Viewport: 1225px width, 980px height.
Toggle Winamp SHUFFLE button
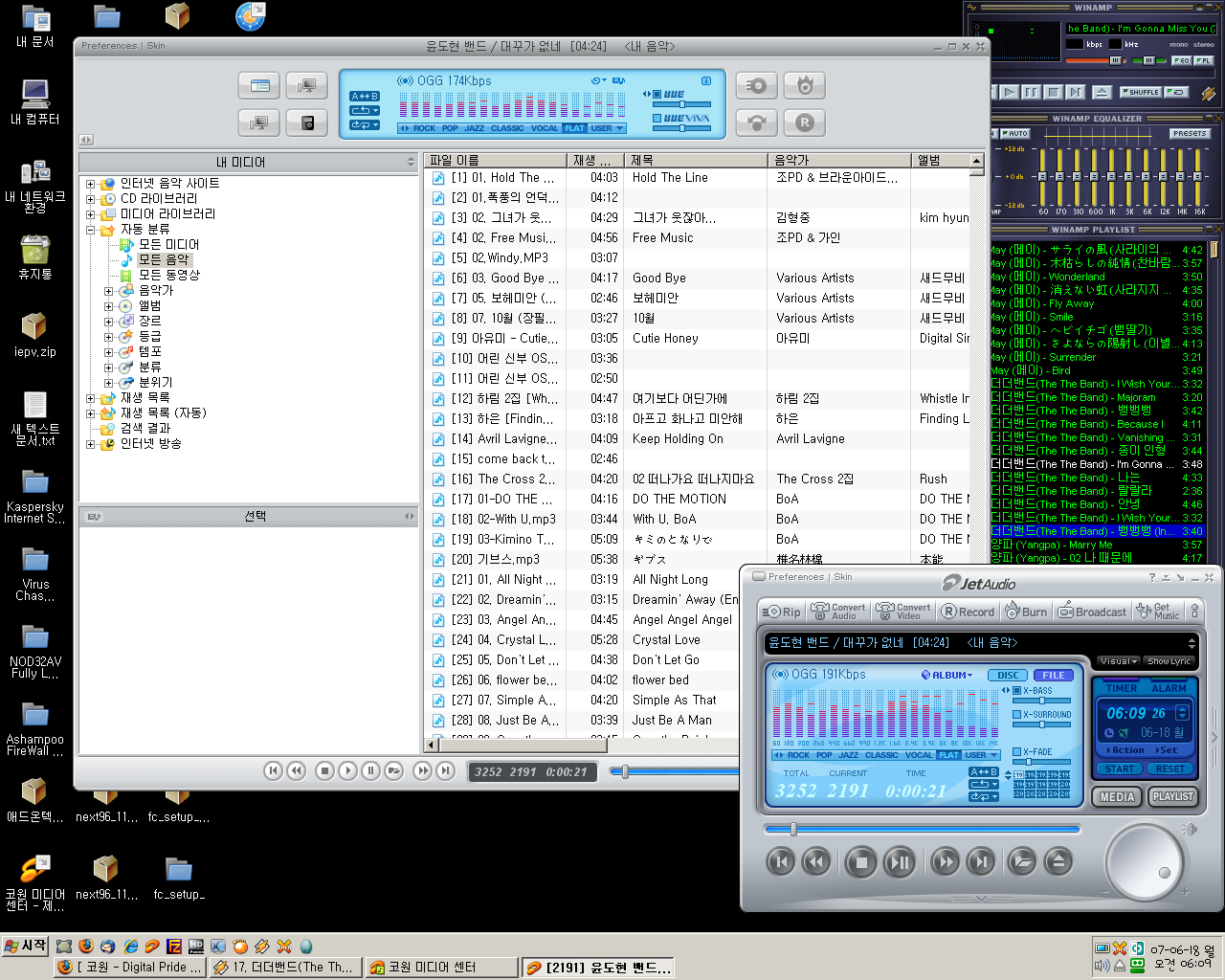1141,92
